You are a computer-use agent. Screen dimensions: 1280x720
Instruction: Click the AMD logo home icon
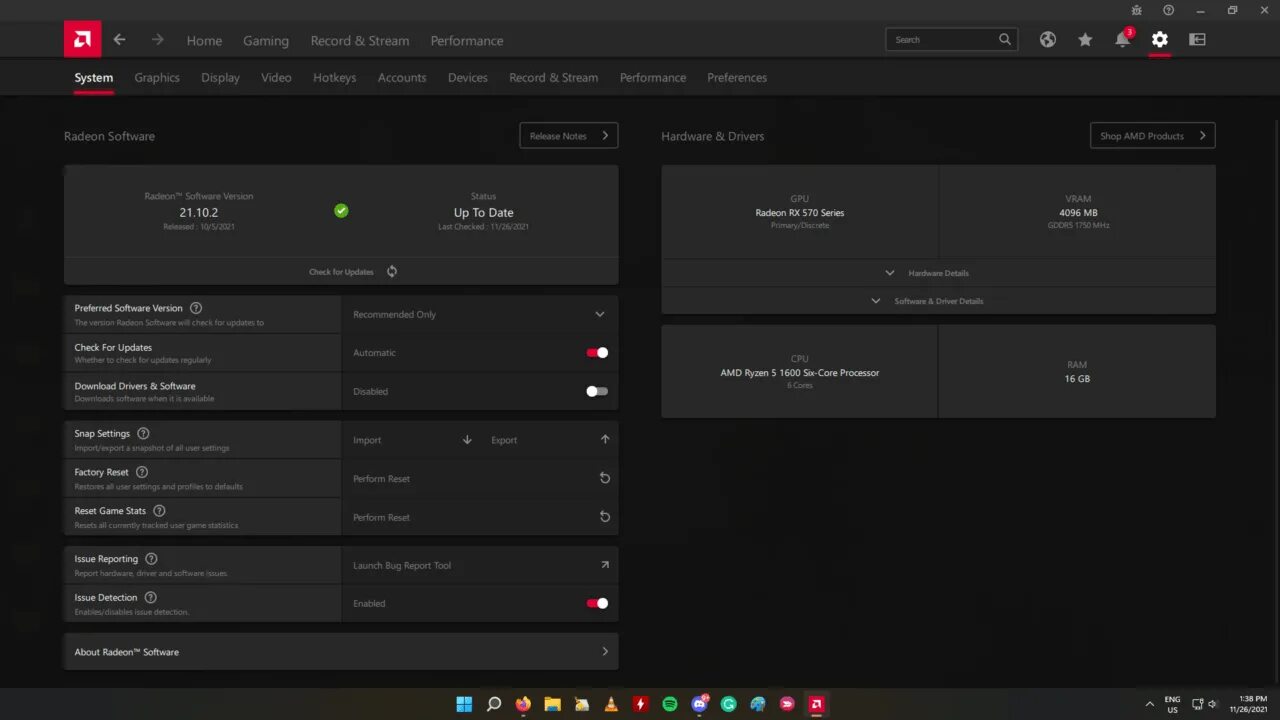82,40
